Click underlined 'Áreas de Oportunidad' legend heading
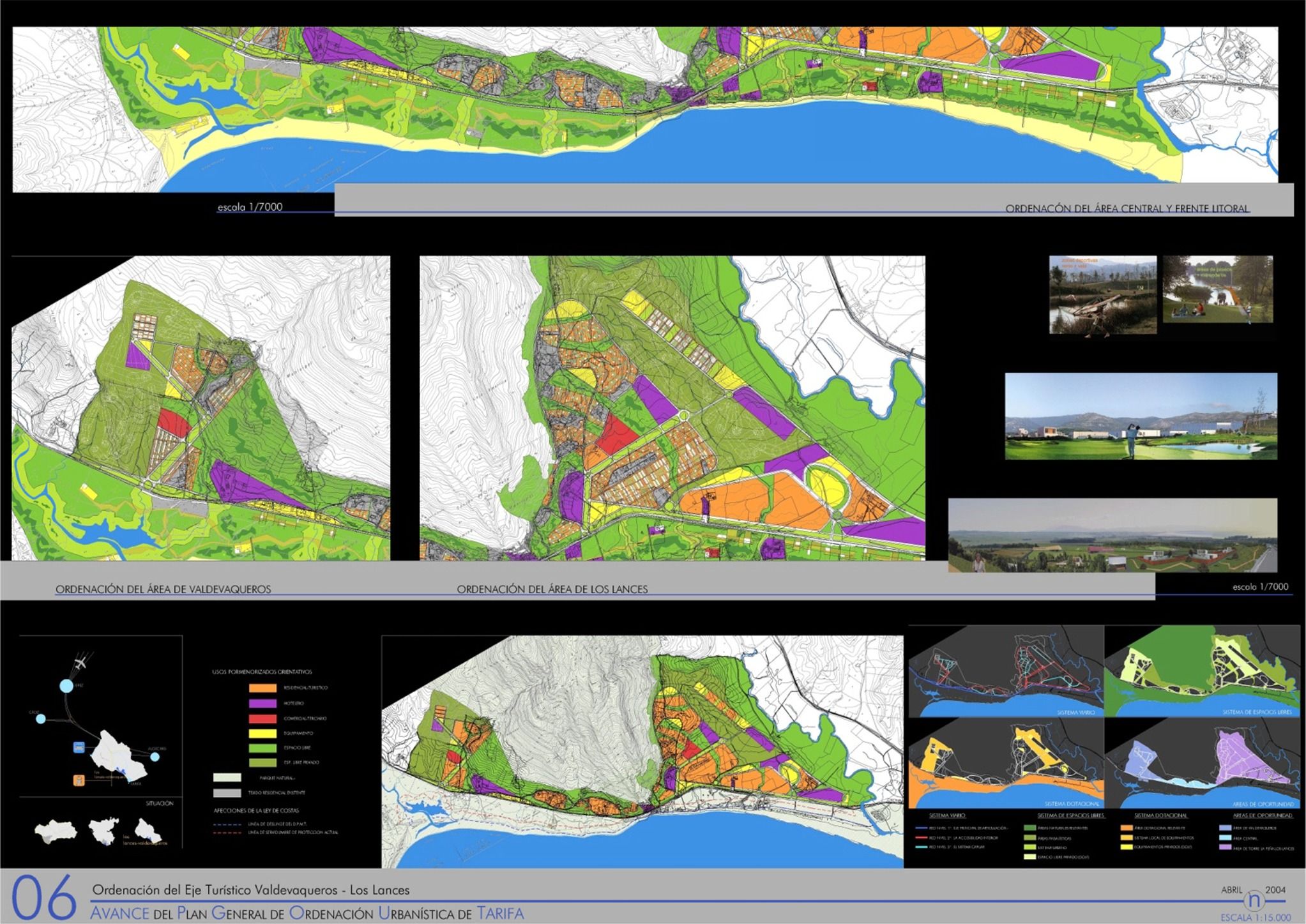The width and height of the screenshot is (1306, 924). coord(1263,815)
